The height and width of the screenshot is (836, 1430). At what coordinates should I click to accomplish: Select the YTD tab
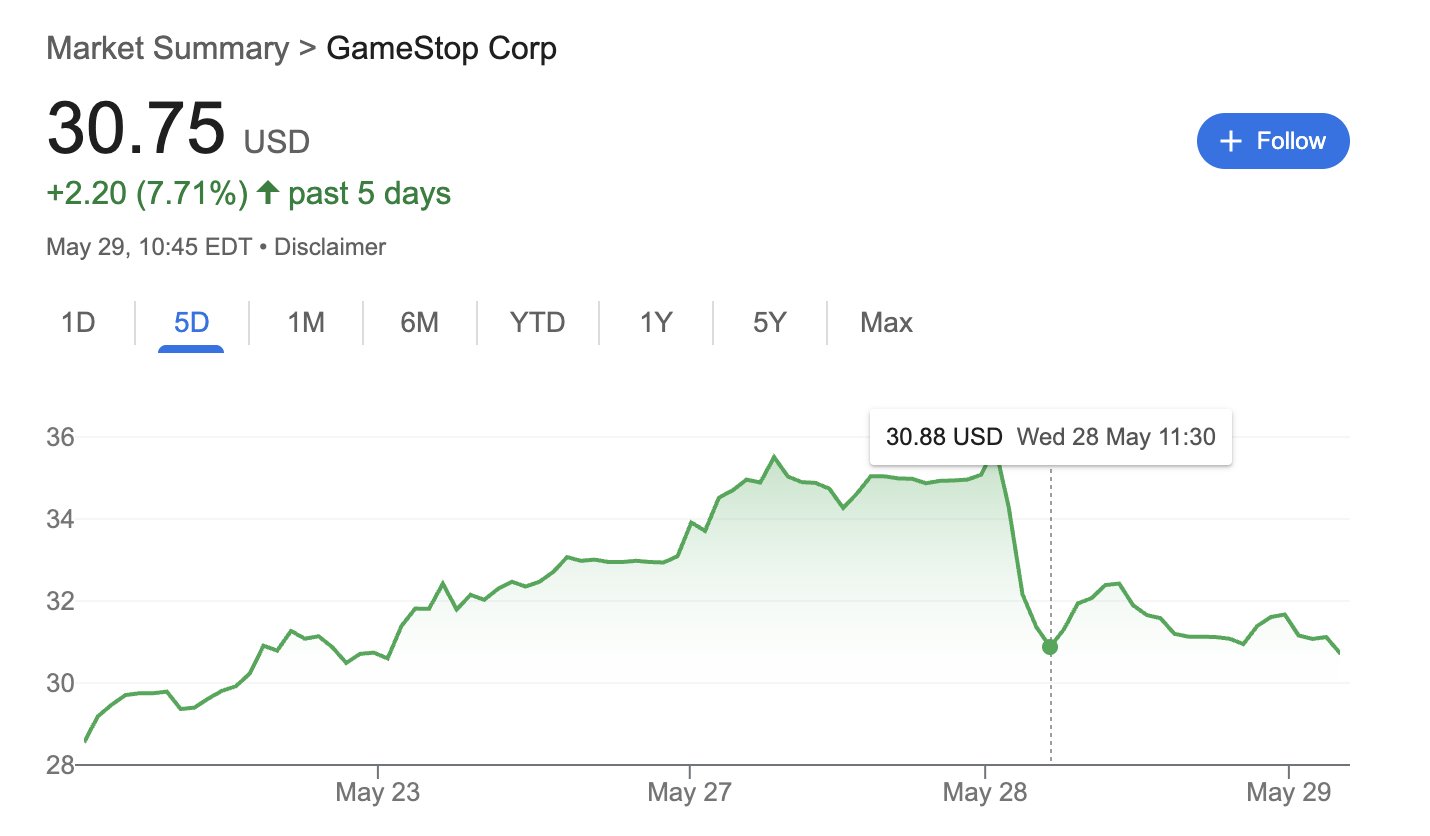[537, 323]
